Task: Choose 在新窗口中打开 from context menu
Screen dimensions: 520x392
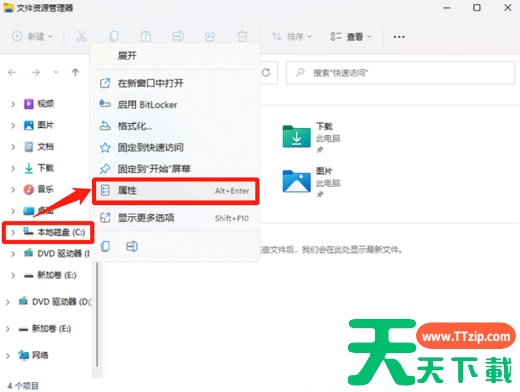Action: point(176,83)
